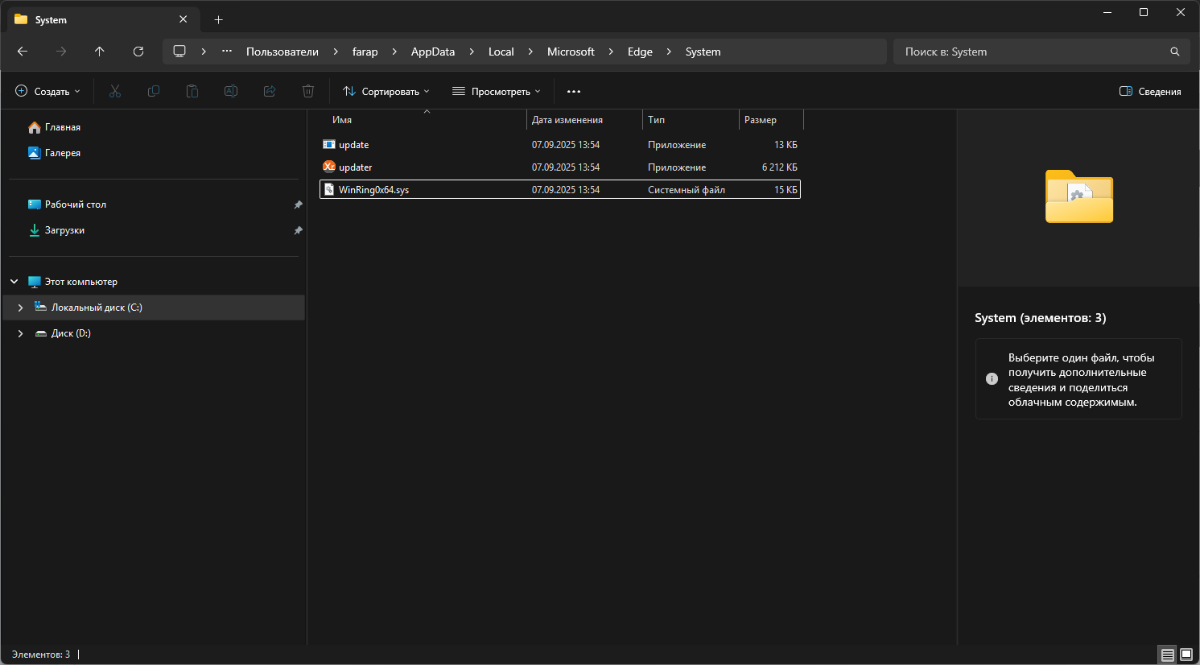Open the Сортировать dropdown menu
Screen dimensions: 1200x665
(385, 91)
